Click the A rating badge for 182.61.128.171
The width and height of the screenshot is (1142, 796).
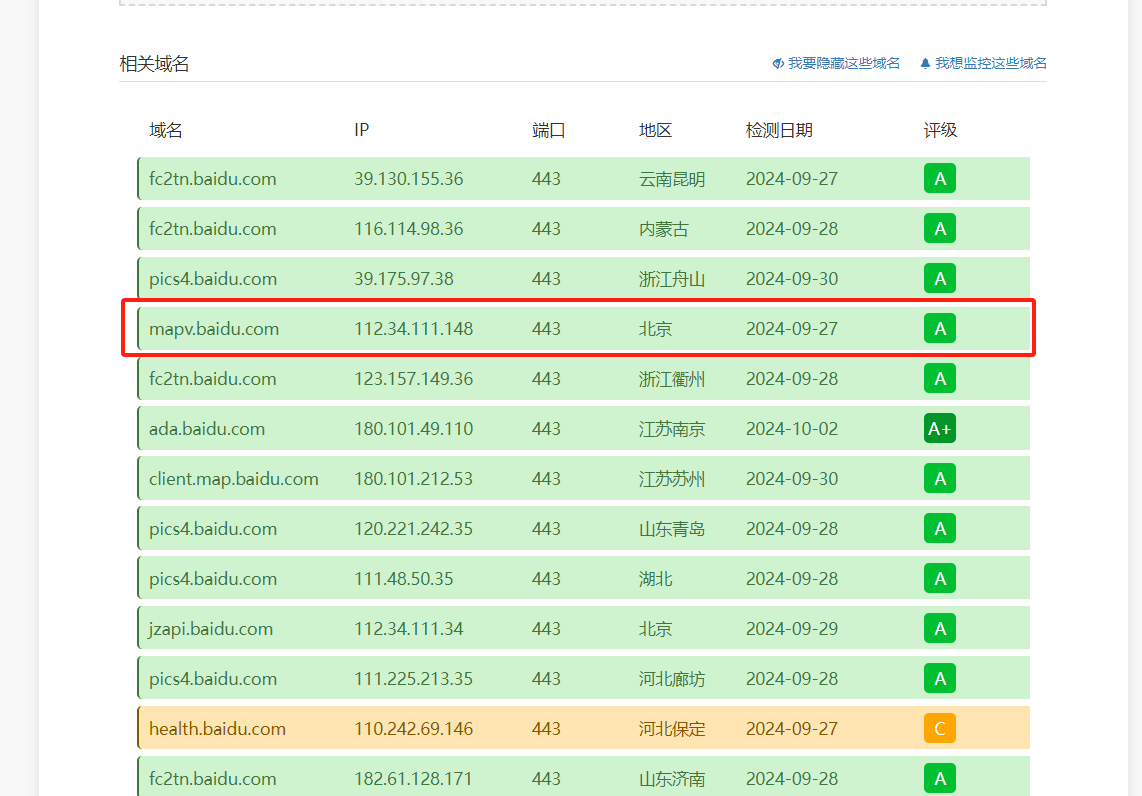pyautogui.click(x=940, y=779)
